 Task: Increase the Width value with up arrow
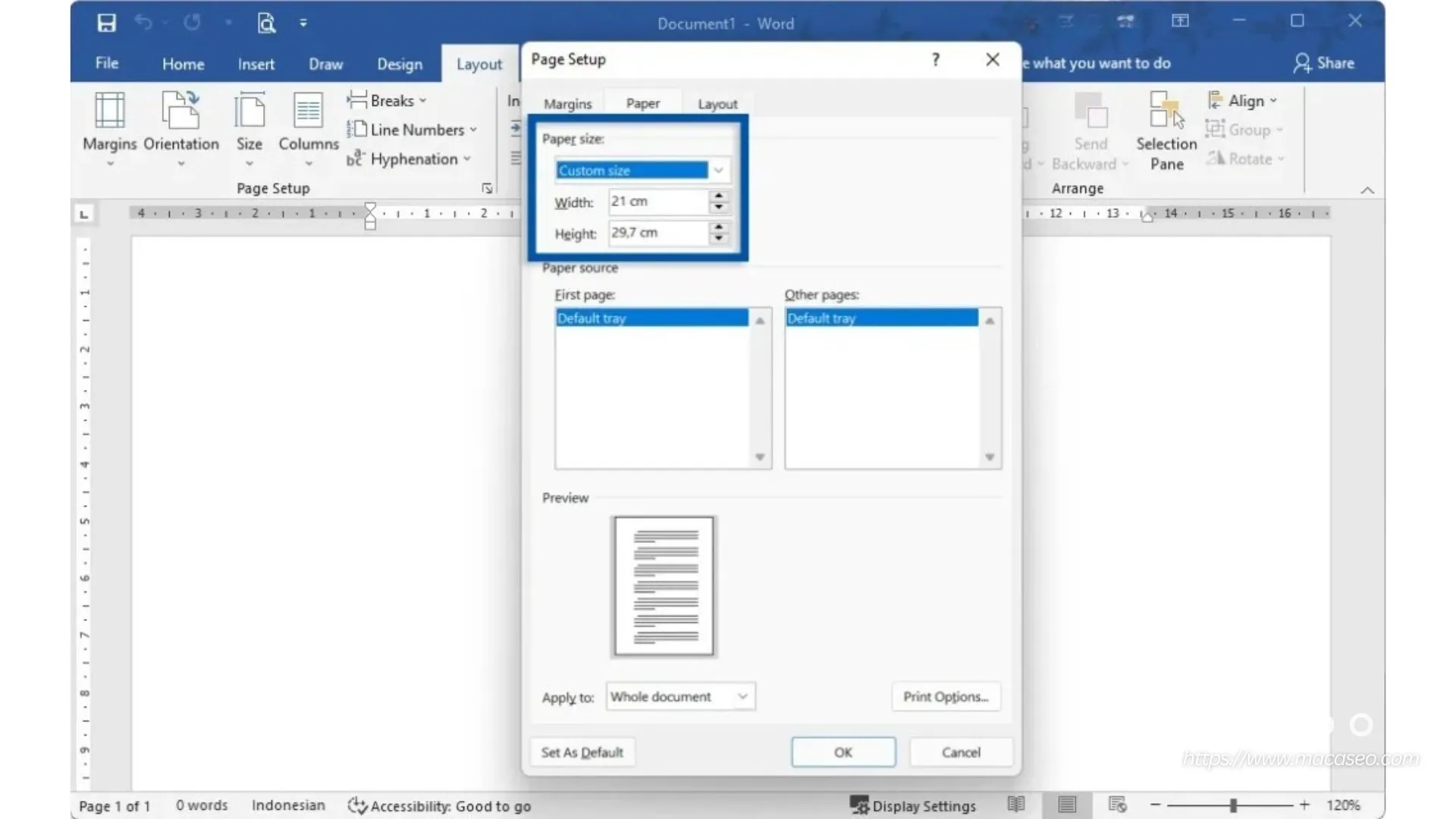[x=718, y=196]
